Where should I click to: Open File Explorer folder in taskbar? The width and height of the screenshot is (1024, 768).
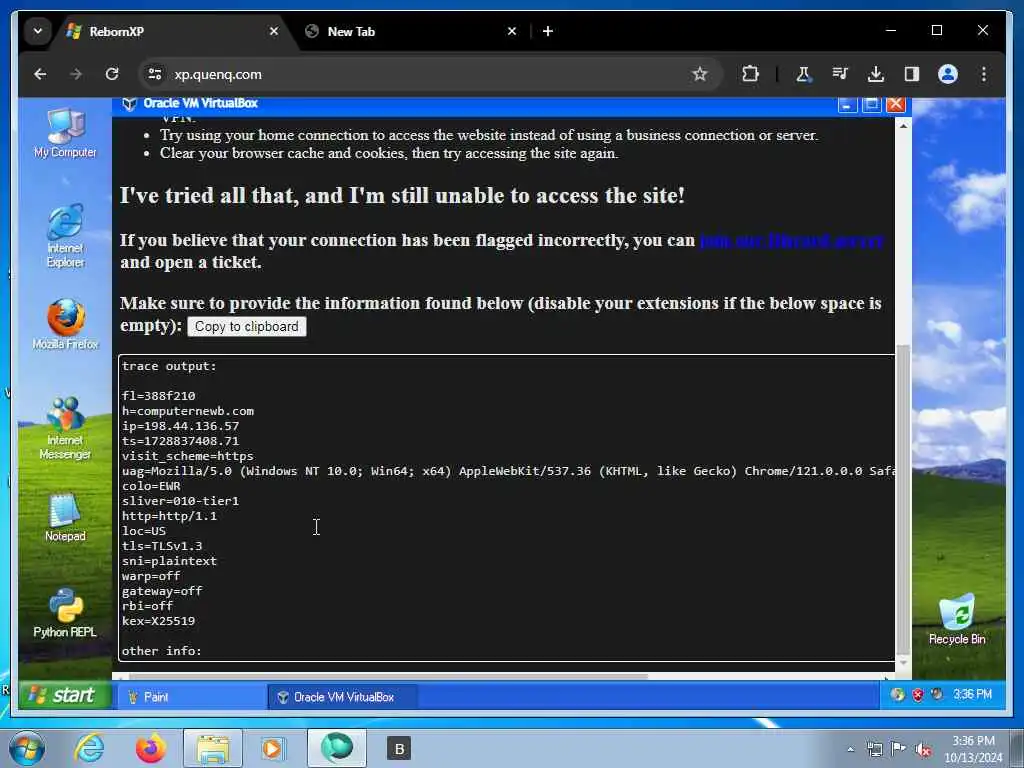click(x=213, y=748)
